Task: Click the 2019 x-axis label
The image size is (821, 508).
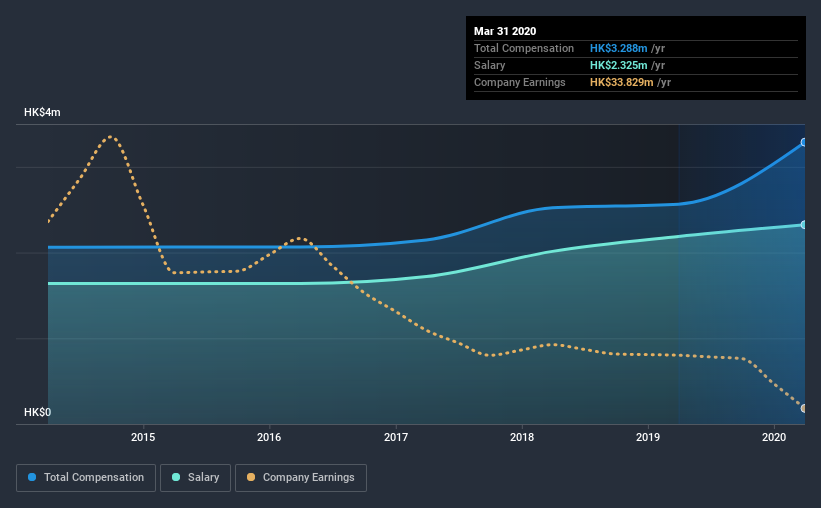Action: [x=648, y=437]
